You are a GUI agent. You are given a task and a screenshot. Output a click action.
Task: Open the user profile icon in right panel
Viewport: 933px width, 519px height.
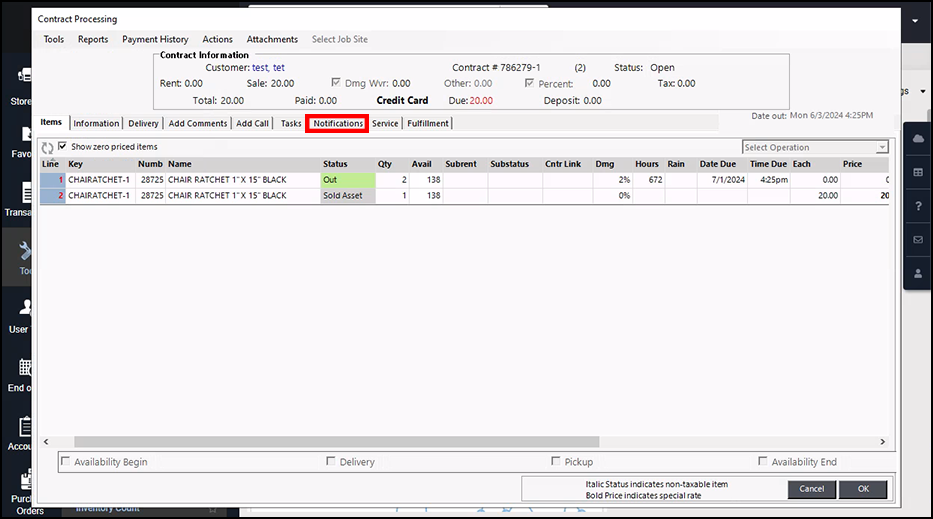coord(918,273)
